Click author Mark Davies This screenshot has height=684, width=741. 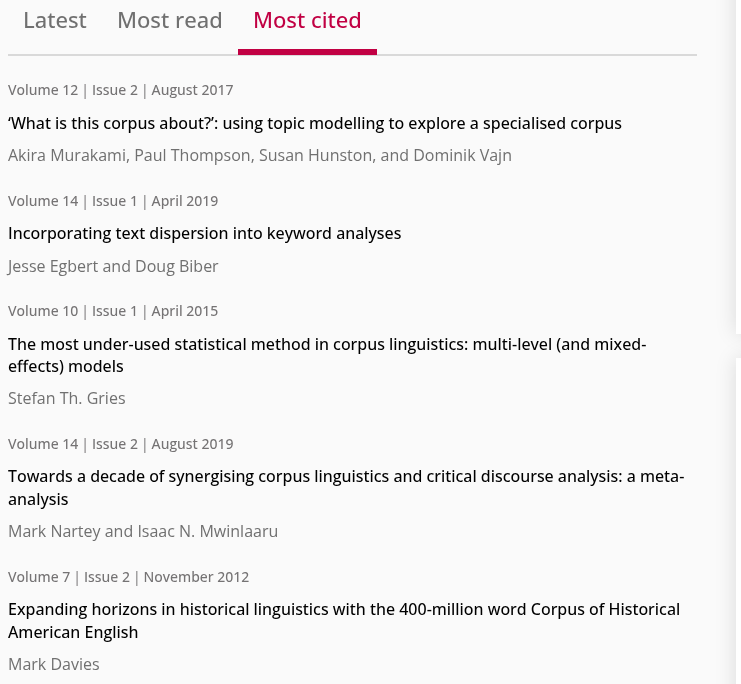(x=54, y=664)
